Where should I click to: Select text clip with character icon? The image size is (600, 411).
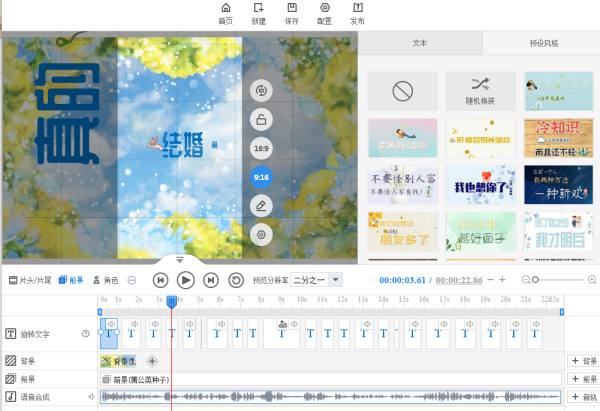[282, 333]
